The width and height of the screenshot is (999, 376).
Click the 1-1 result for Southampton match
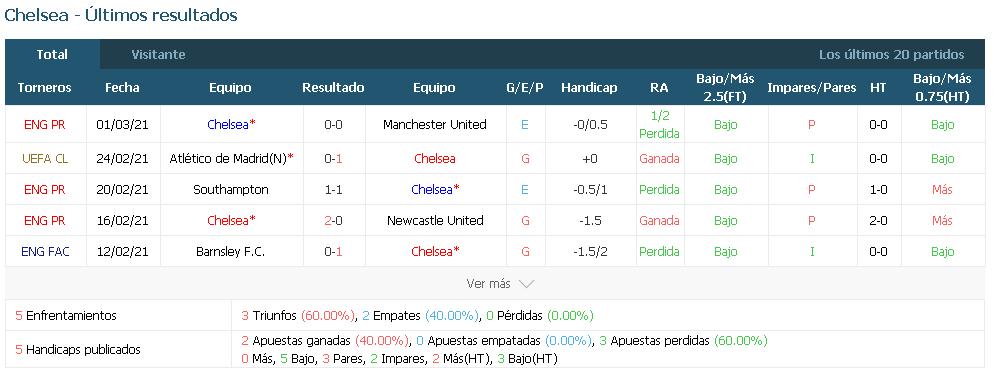(x=333, y=190)
